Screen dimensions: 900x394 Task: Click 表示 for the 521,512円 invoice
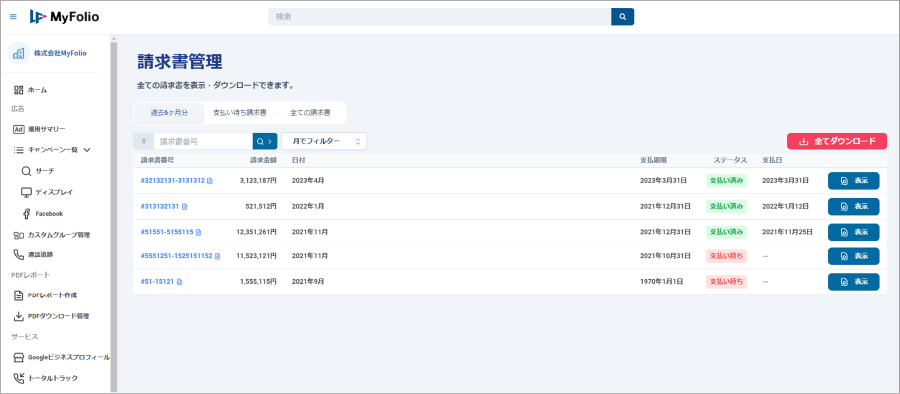854,206
